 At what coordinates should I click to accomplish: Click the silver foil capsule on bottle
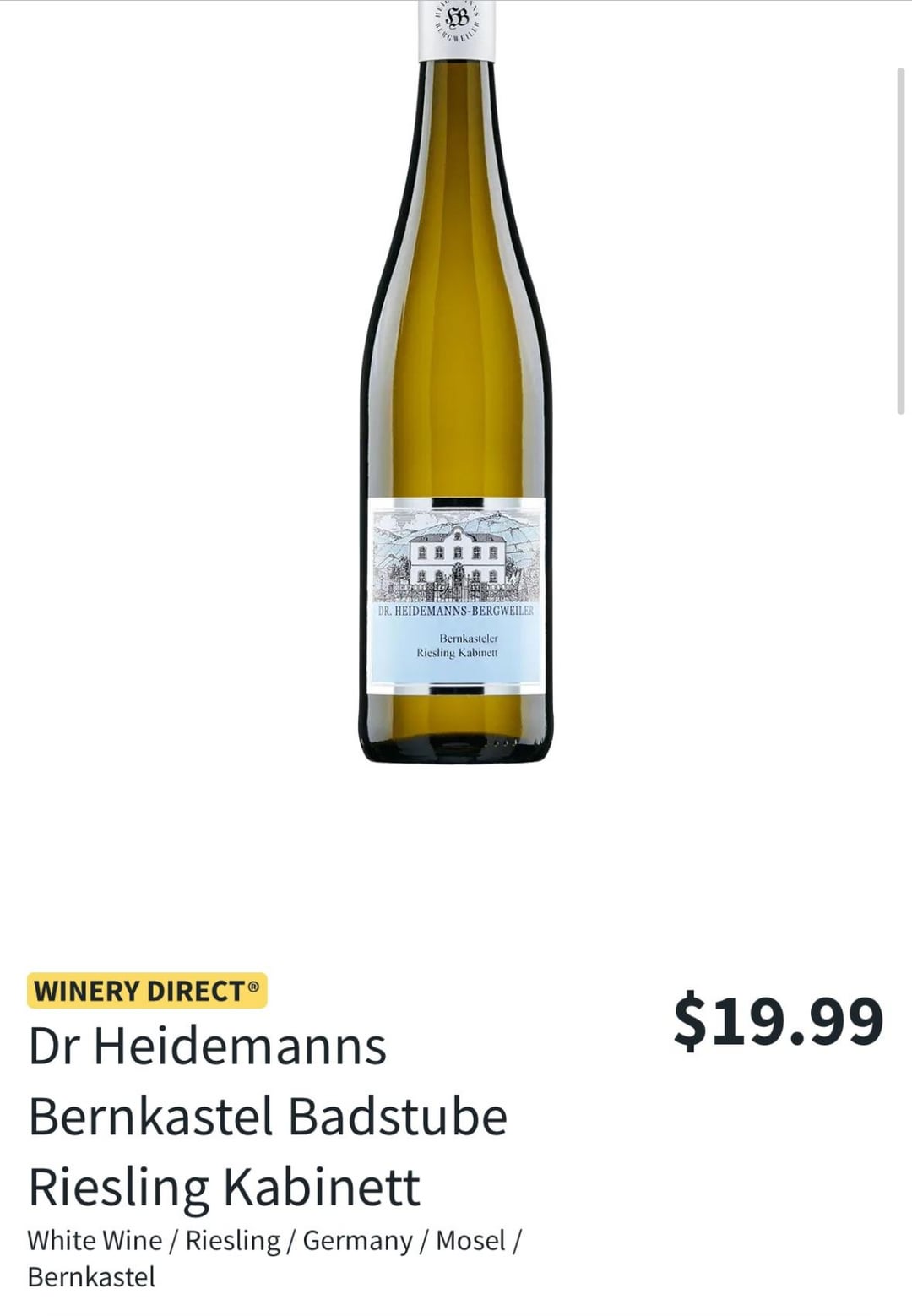(x=457, y=30)
